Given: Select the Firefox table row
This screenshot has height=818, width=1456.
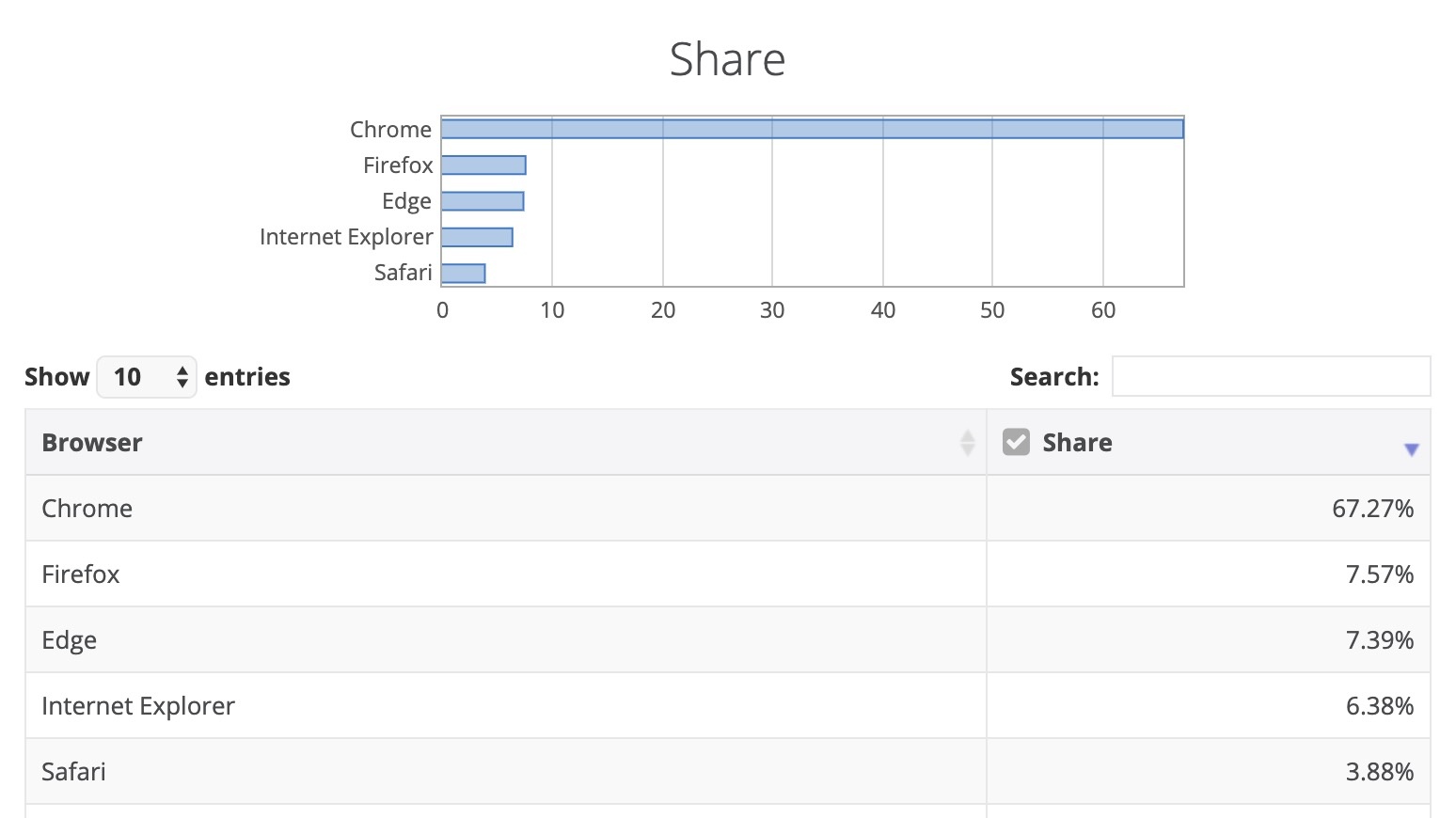Looking at the screenshot, I should [x=81, y=574].
